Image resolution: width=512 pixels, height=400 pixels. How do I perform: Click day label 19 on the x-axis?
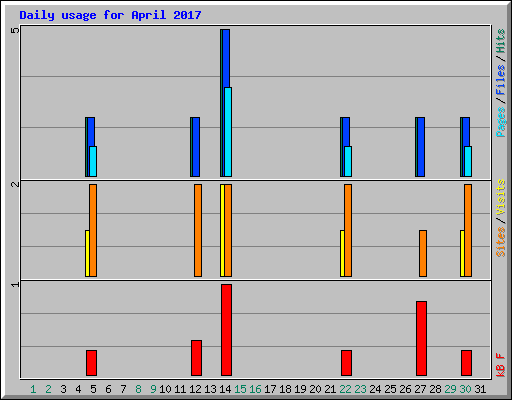tap(300, 389)
